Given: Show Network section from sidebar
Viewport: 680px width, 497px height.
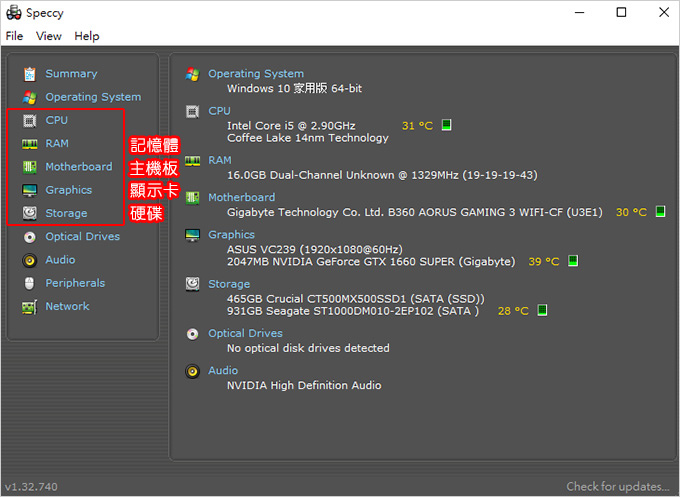Looking at the screenshot, I should pyautogui.click(x=67, y=306).
